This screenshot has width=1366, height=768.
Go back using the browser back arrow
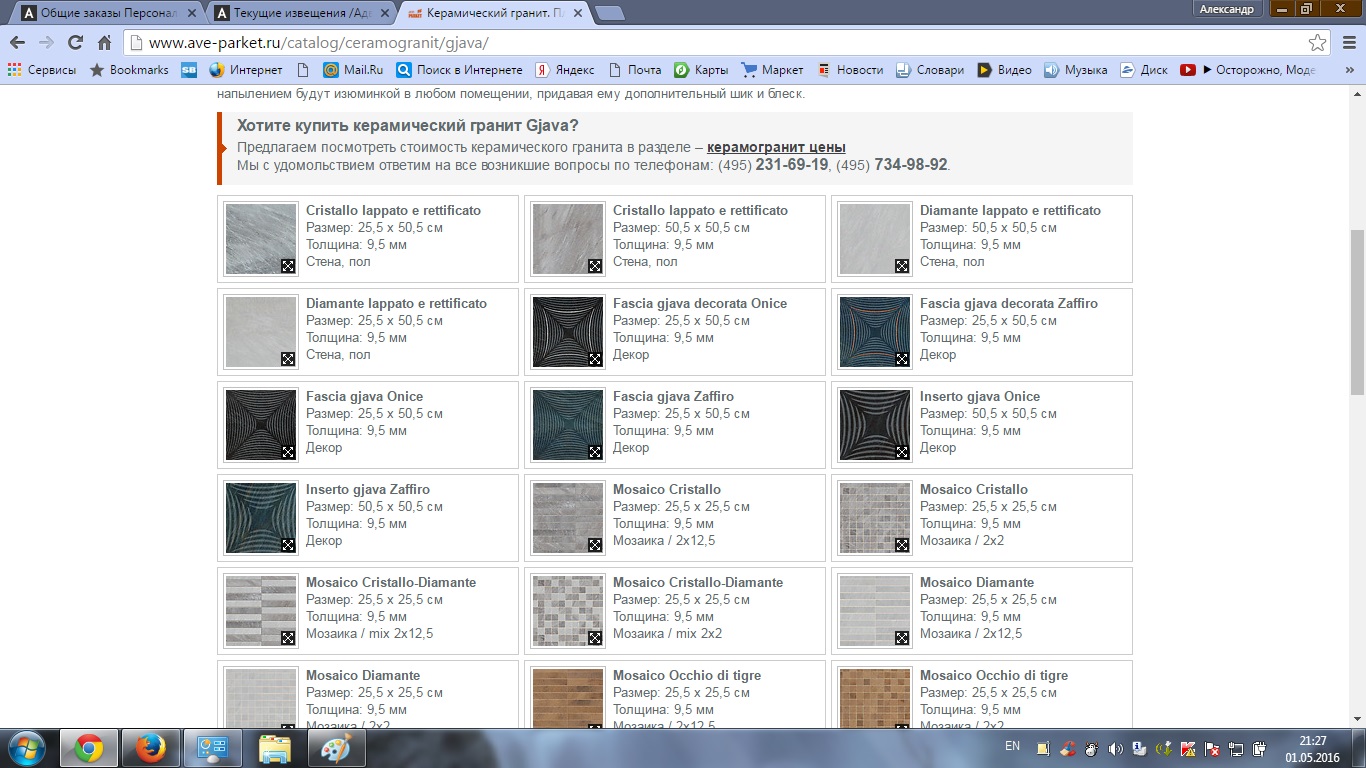point(17,43)
